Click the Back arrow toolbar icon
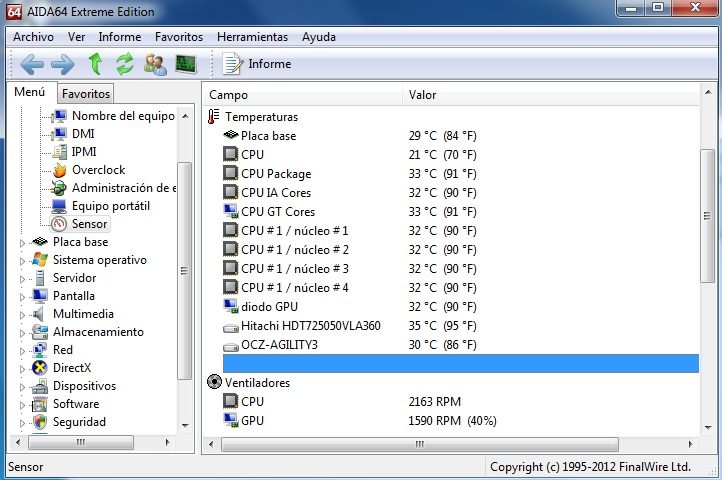Image resolution: width=722 pixels, height=480 pixels. (x=31, y=65)
